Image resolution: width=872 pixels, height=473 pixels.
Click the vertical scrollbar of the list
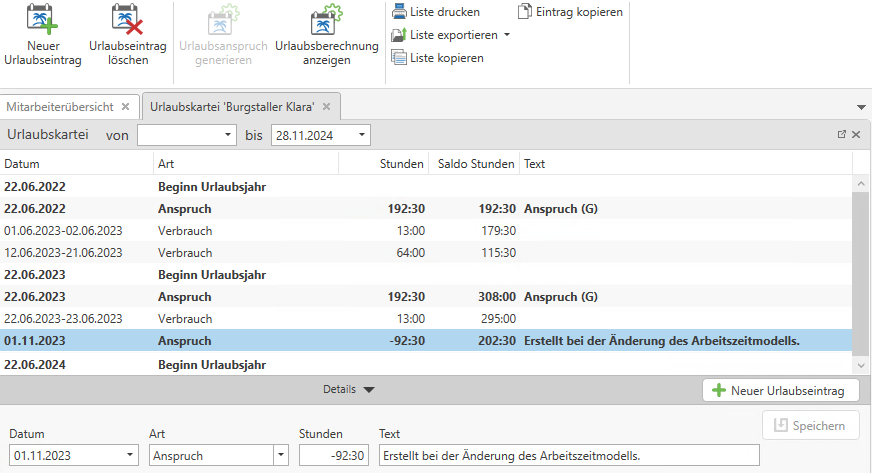(x=860, y=270)
